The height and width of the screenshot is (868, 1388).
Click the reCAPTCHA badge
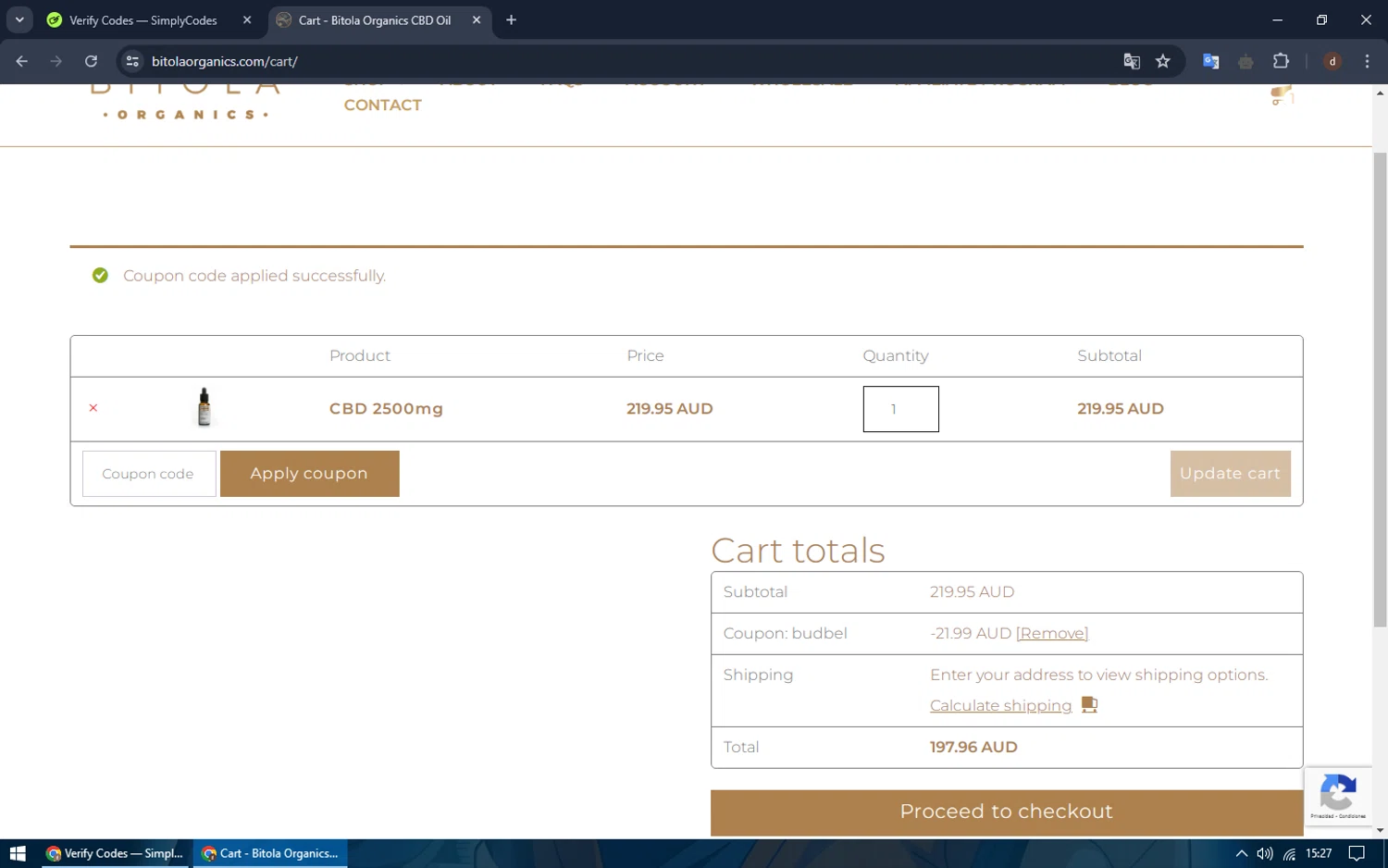(x=1337, y=796)
